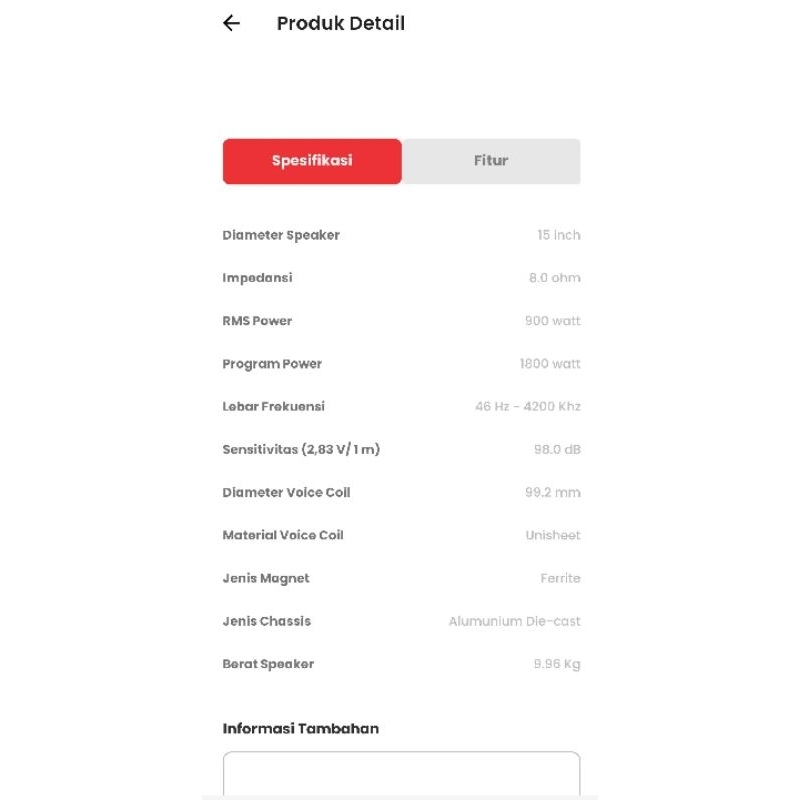Click the 1800 watt value
800x800 pixels.
[x=550, y=364]
